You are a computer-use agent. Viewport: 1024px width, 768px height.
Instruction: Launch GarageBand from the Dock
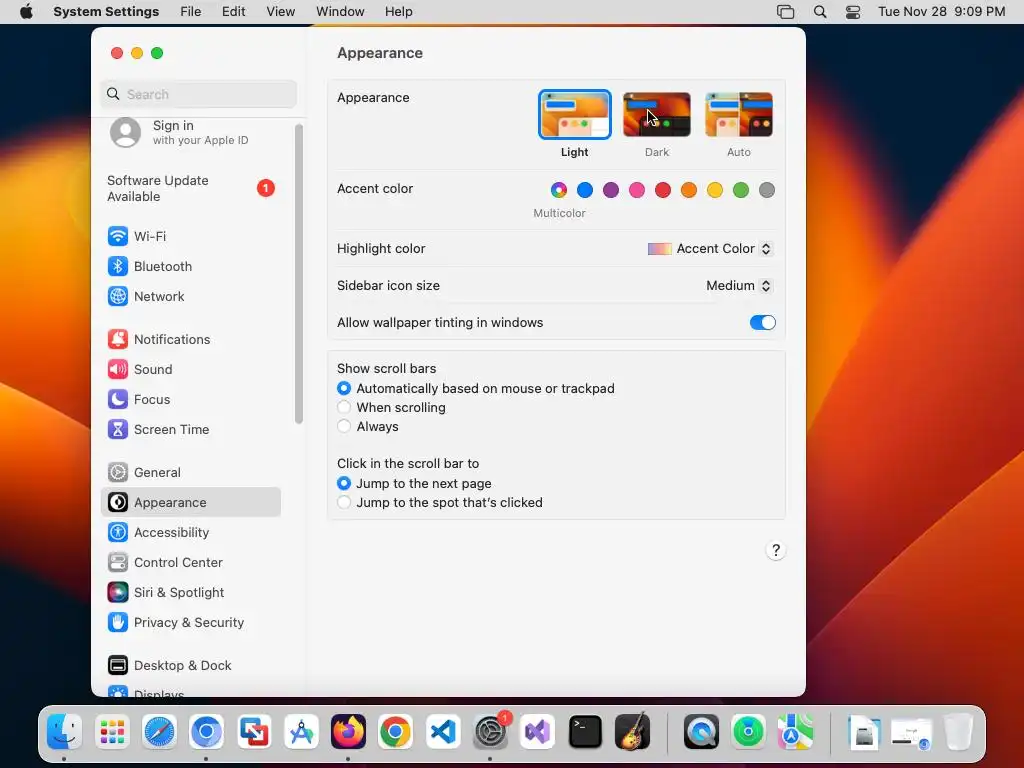pyautogui.click(x=632, y=731)
